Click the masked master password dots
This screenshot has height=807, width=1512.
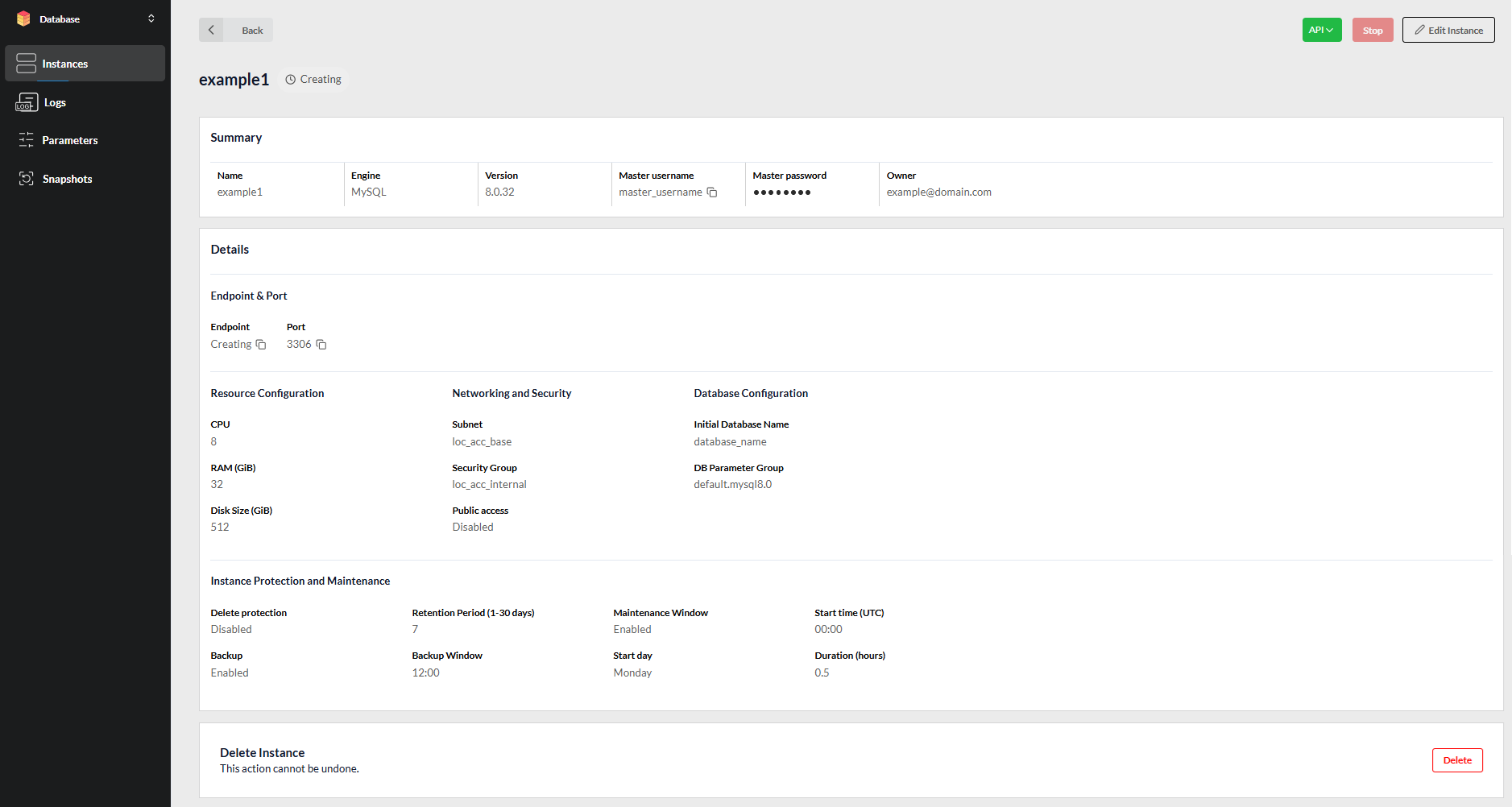pos(781,192)
